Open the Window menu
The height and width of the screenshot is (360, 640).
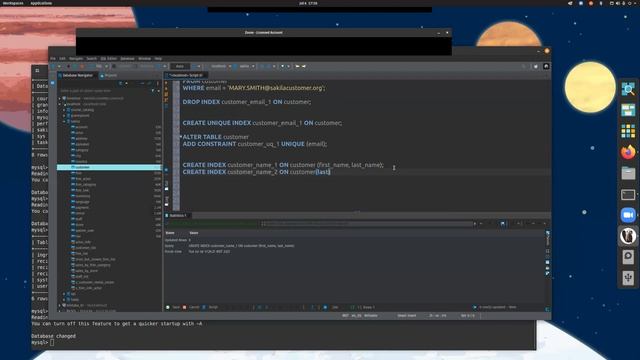pyautogui.click(x=144, y=59)
